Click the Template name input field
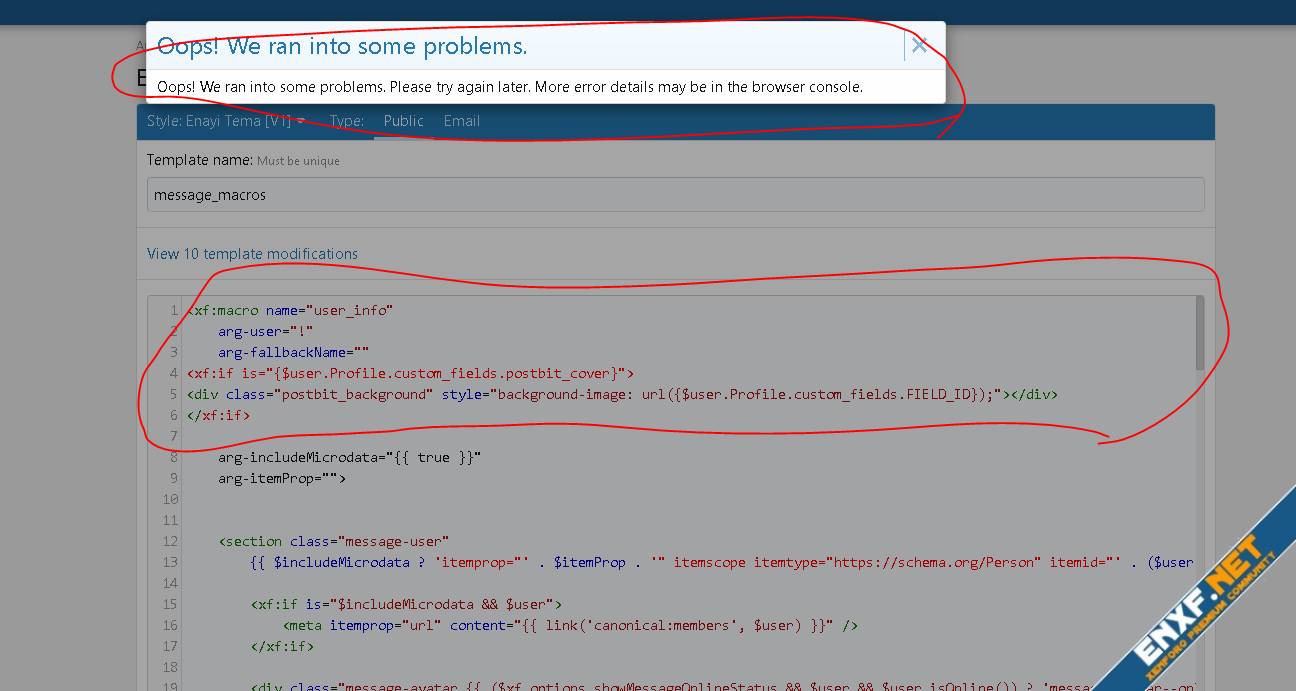Viewport: 1296px width, 691px height. (675, 195)
